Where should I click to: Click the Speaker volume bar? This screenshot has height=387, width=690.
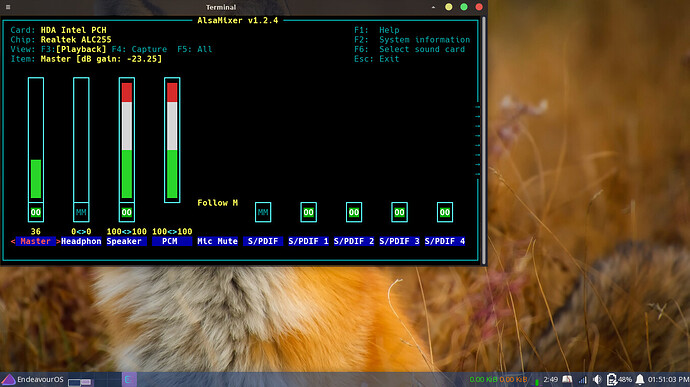127,140
